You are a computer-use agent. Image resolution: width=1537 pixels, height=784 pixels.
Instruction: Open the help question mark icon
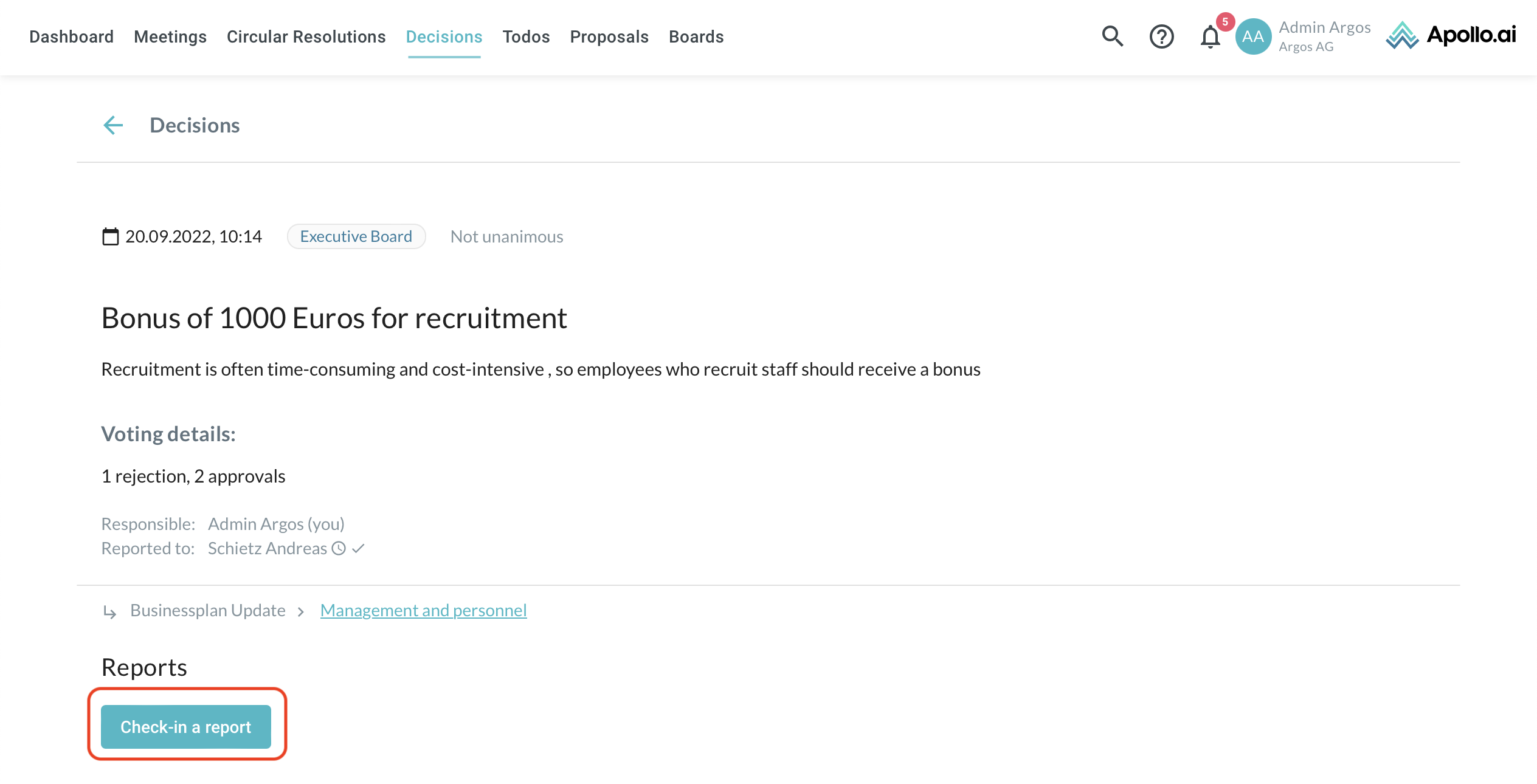pos(1161,36)
